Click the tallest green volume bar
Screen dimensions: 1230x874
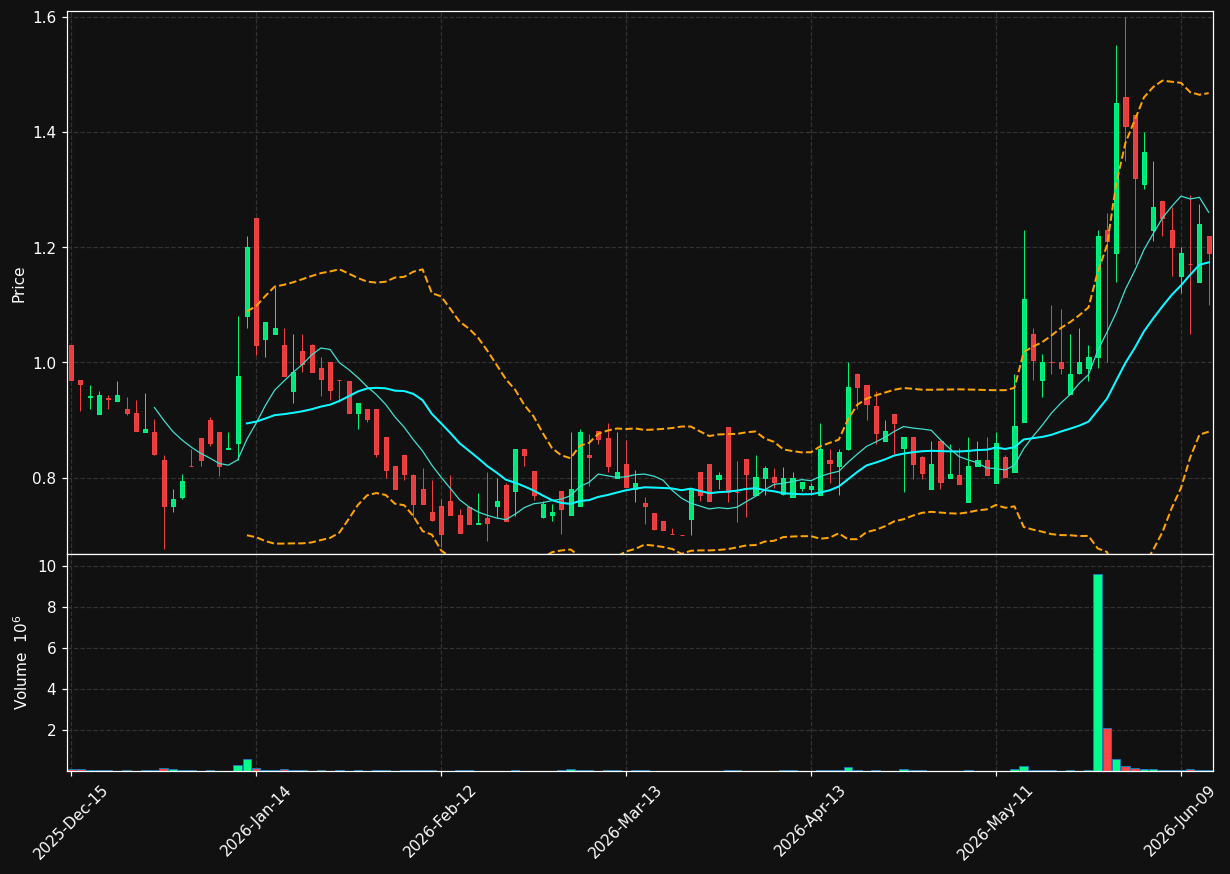(1097, 672)
